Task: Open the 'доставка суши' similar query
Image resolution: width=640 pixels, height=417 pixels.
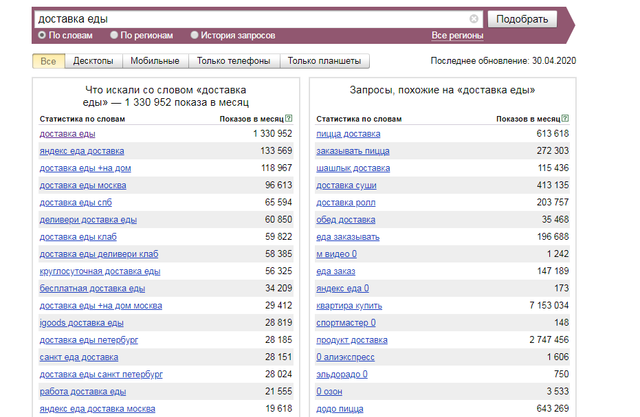Action: pyautogui.click(x=346, y=185)
